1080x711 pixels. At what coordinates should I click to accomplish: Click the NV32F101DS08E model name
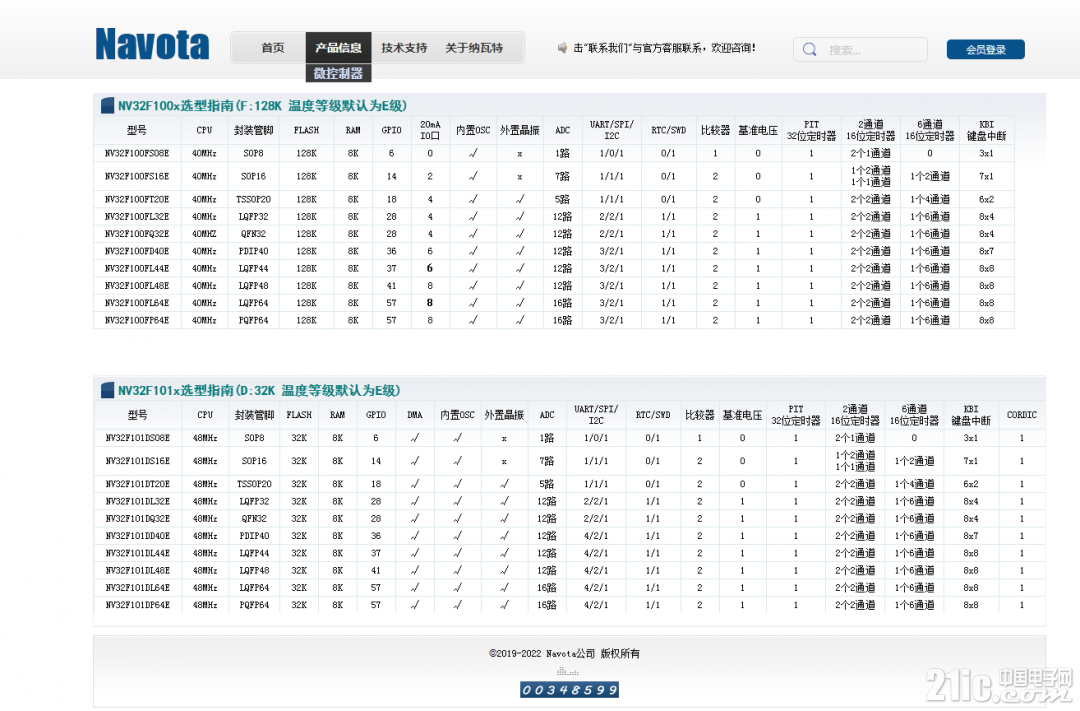point(138,437)
